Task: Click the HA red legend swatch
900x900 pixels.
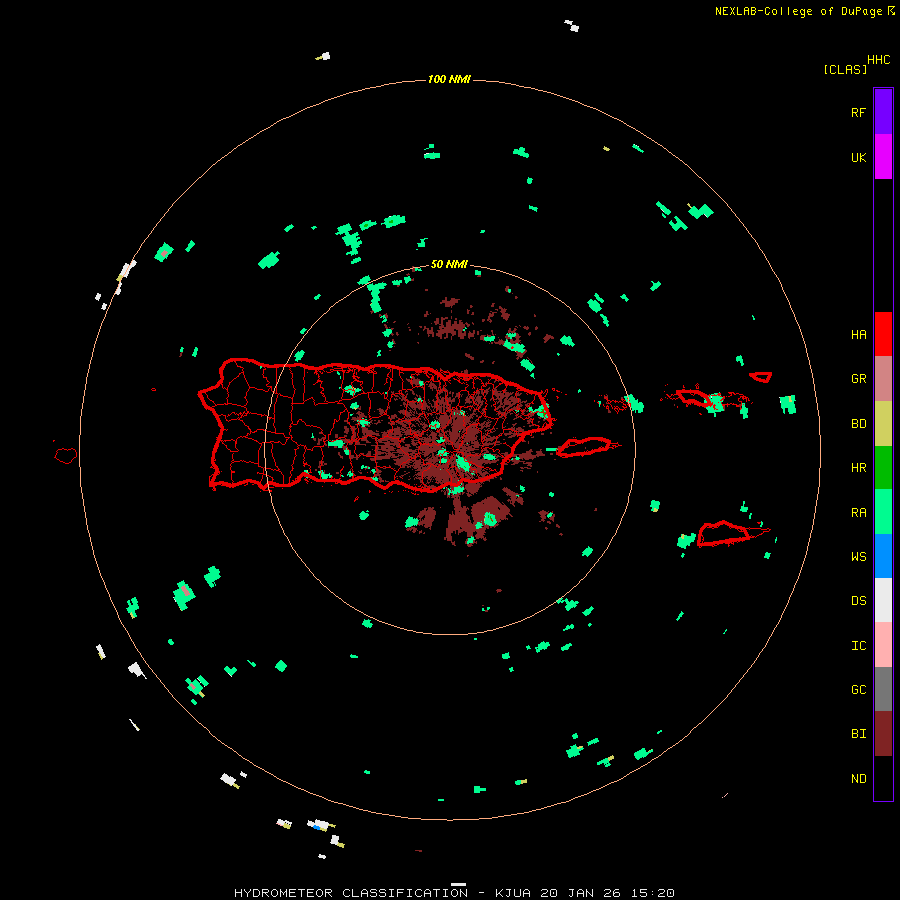Action: 883,334
